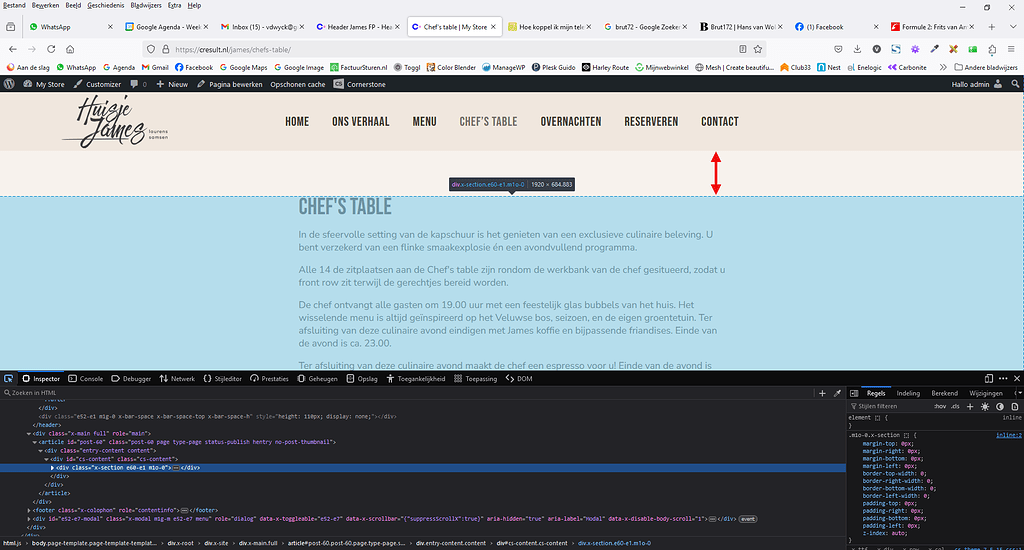Toggle dark color scheme simulation
This screenshot has width=1024, height=550.
(1000, 407)
